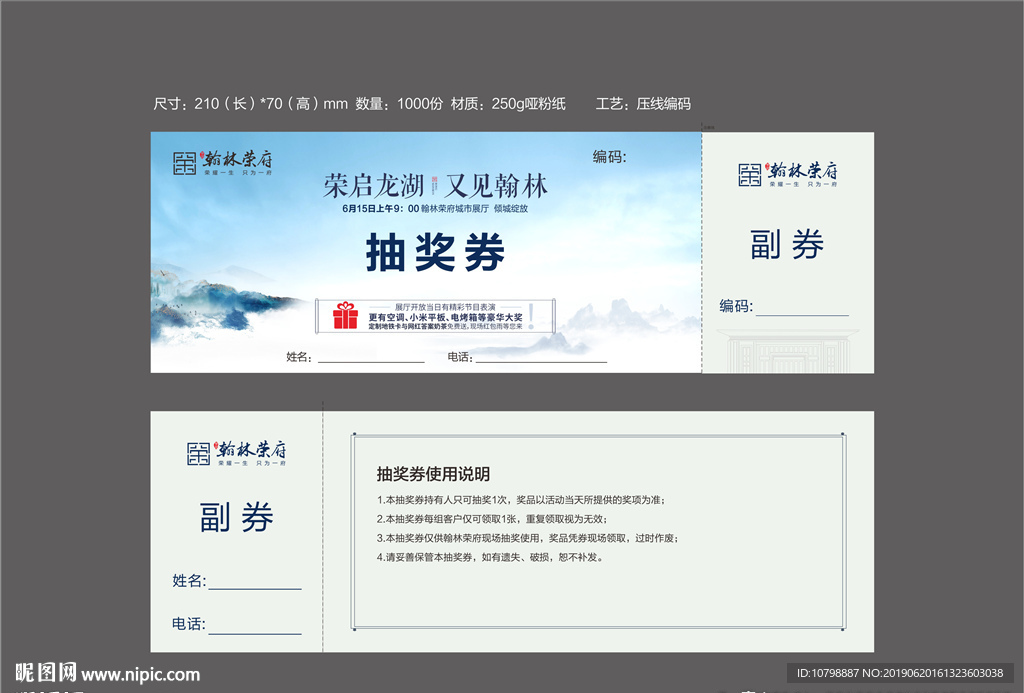Click the 翰林荣府 logo on the main ticket
Screen dimensions: 1024x693
point(222,165)
